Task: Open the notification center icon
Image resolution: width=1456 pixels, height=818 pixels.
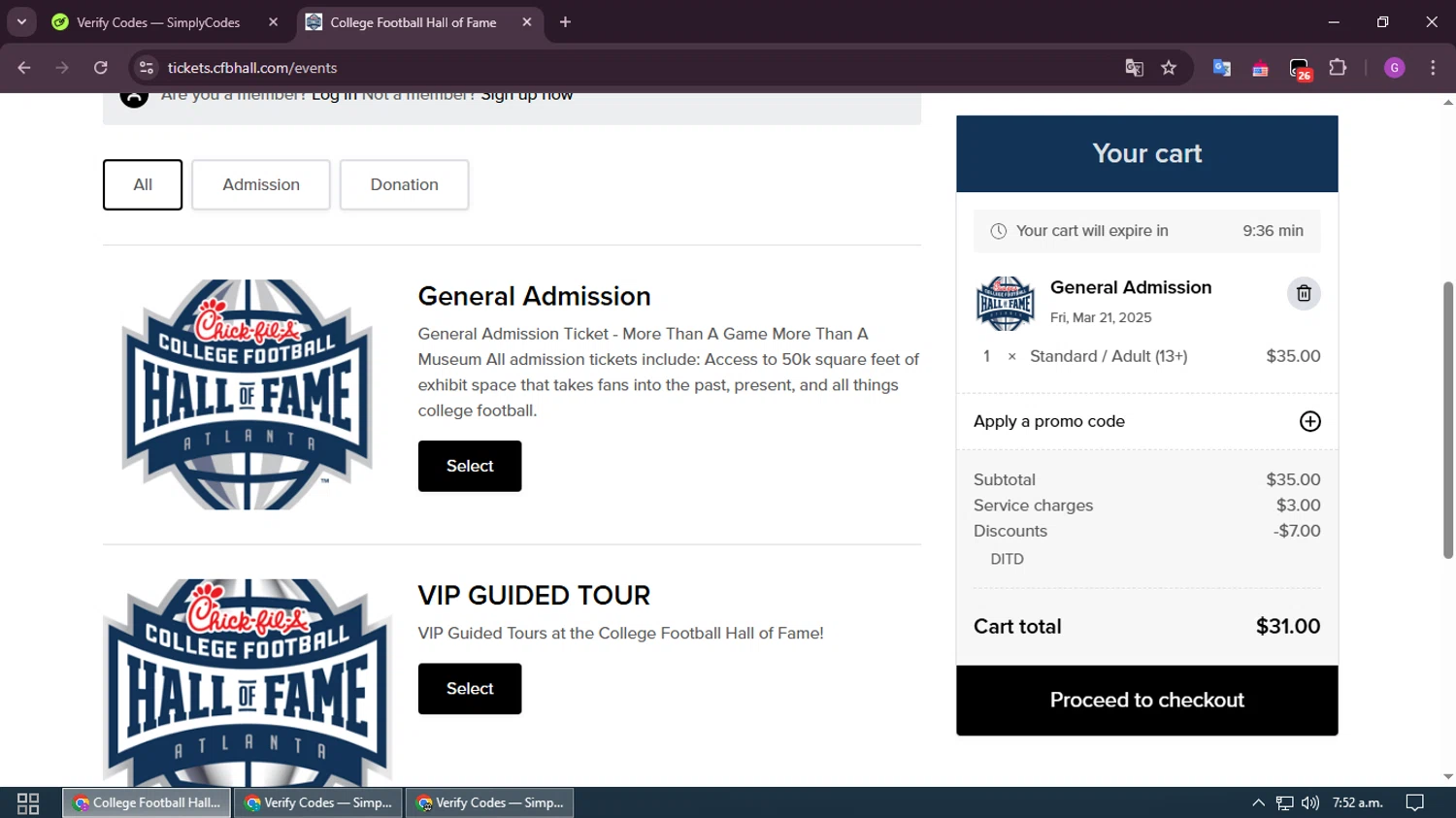Action: point(1415,803)
